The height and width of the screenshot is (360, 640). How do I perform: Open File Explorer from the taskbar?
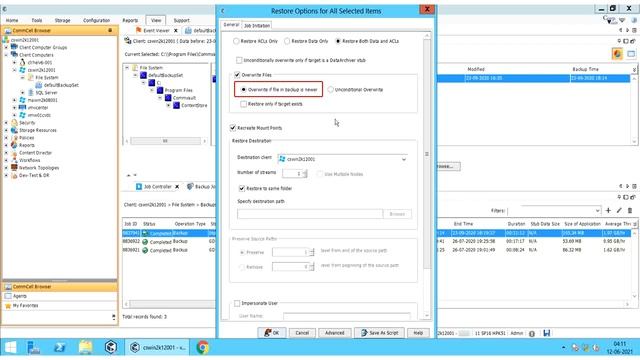[x=85, y=347]
